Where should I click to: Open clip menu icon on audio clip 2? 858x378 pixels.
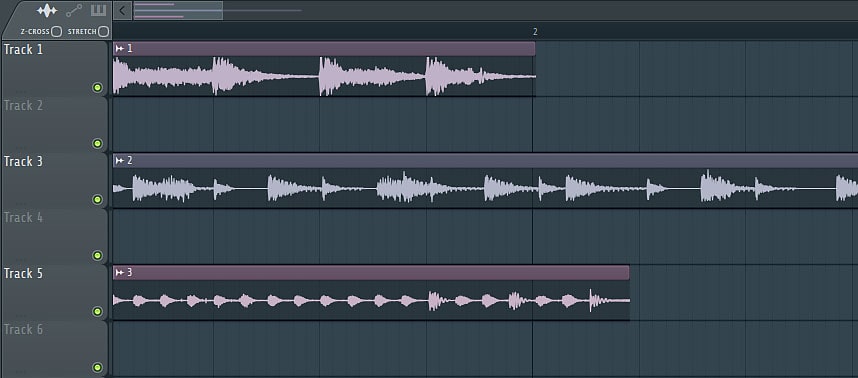click(119, 161)
